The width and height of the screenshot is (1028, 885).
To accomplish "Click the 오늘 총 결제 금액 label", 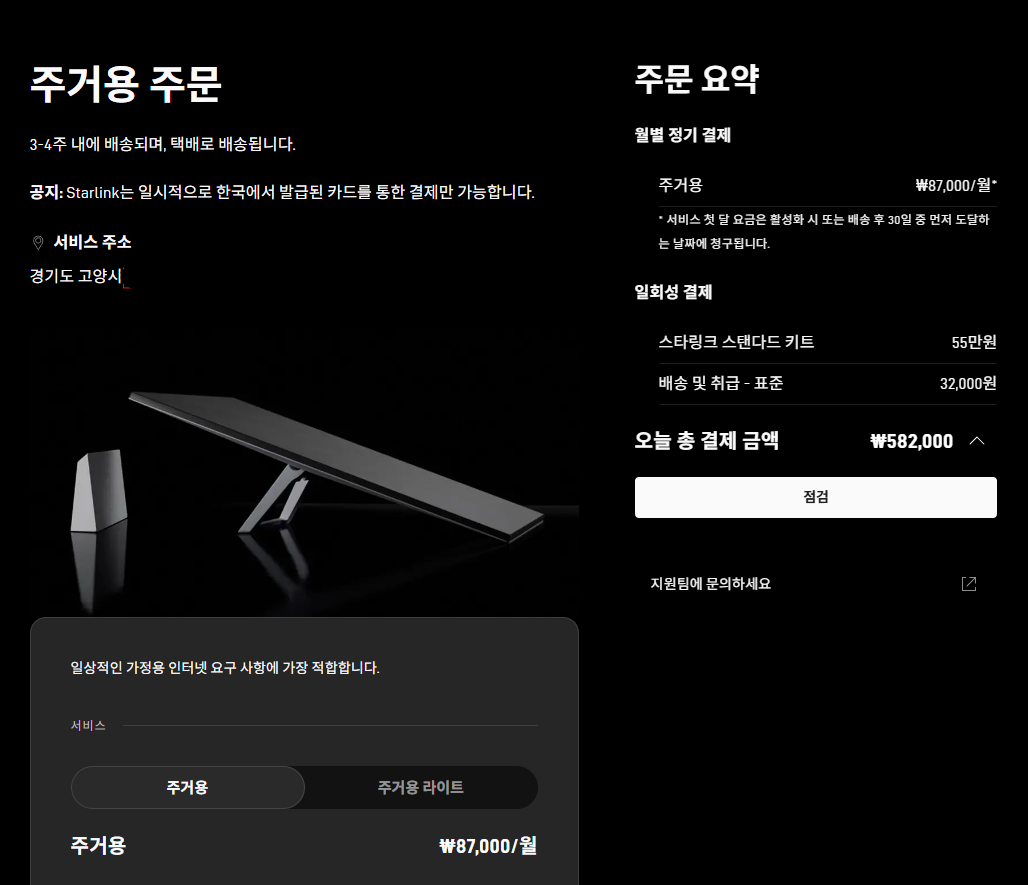I will point(707,441).
